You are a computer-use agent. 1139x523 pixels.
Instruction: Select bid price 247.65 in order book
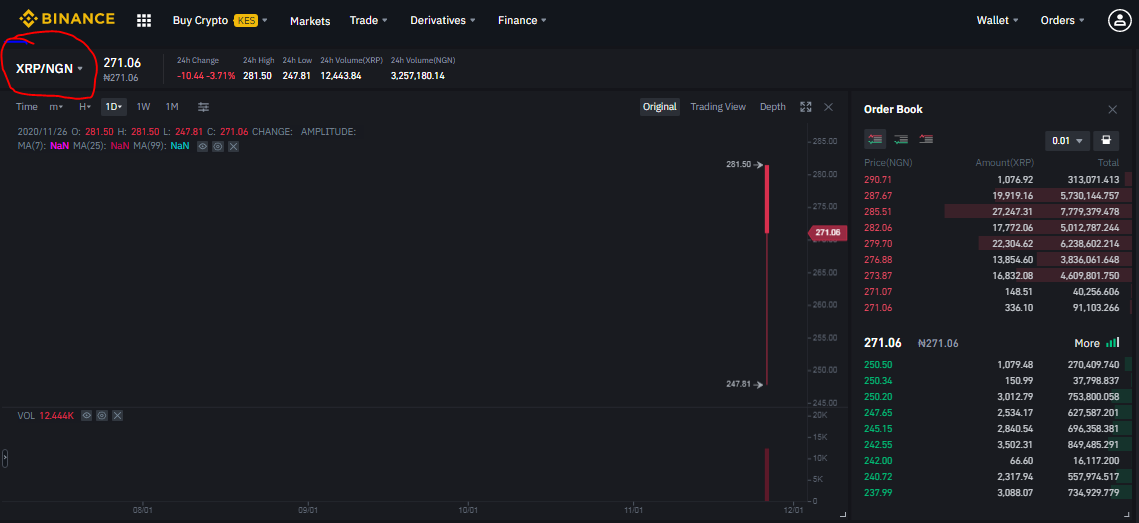pyautogui.click(x=878, y=413)
